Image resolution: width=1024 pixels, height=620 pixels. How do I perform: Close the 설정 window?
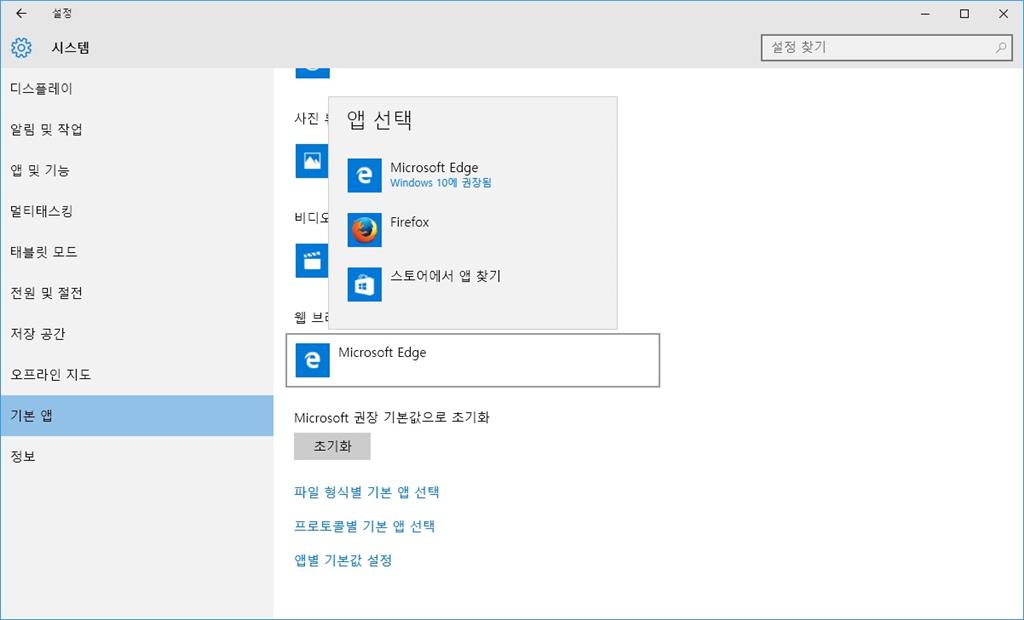[x=1003, y=14]
